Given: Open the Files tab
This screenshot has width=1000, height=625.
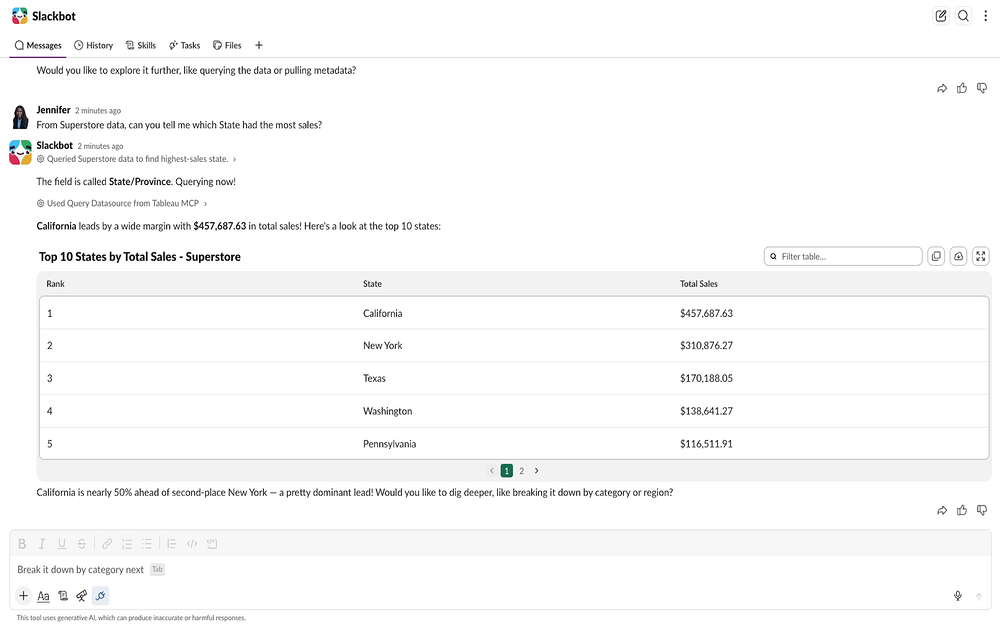Looking at the screenshot, I should click(227, 45).
